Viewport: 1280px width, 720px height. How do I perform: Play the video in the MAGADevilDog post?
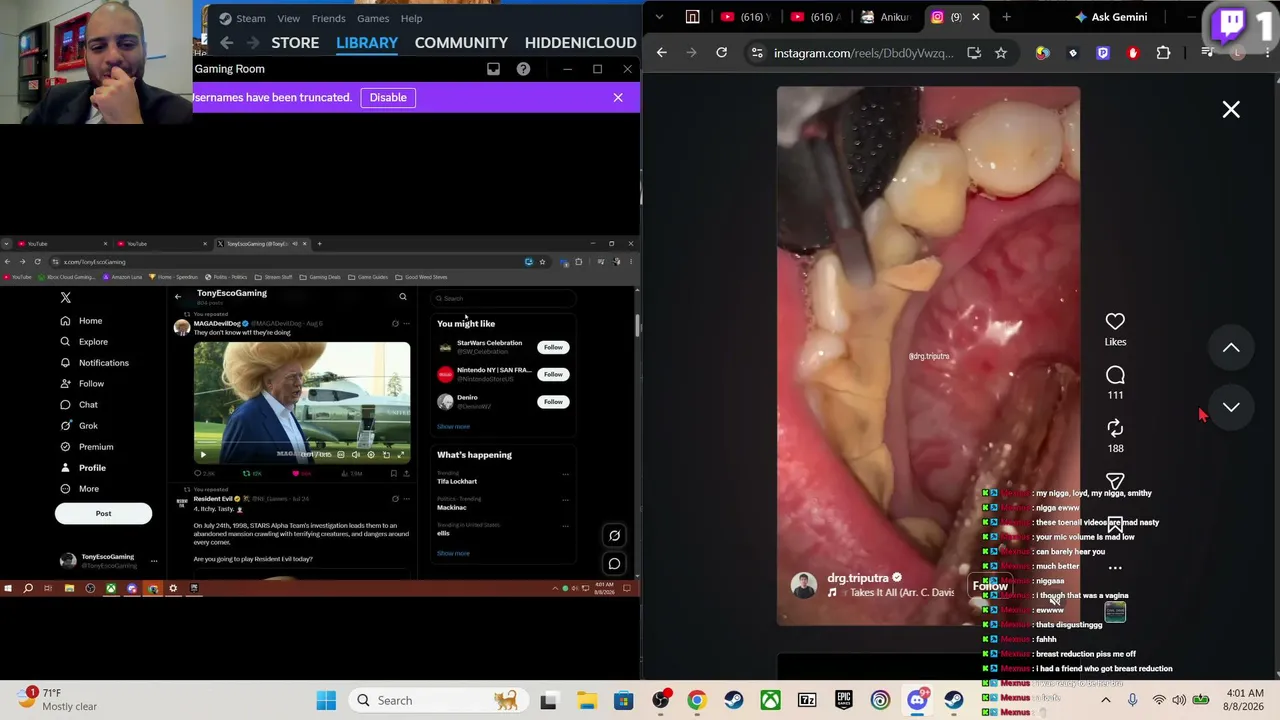tap(203, 455)
